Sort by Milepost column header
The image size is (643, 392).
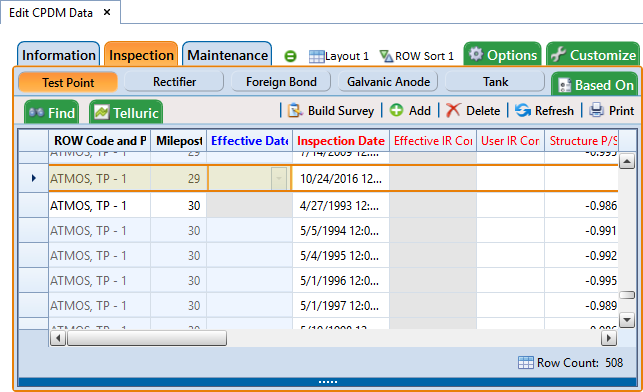pyautogui.click(x=179, y=141)
